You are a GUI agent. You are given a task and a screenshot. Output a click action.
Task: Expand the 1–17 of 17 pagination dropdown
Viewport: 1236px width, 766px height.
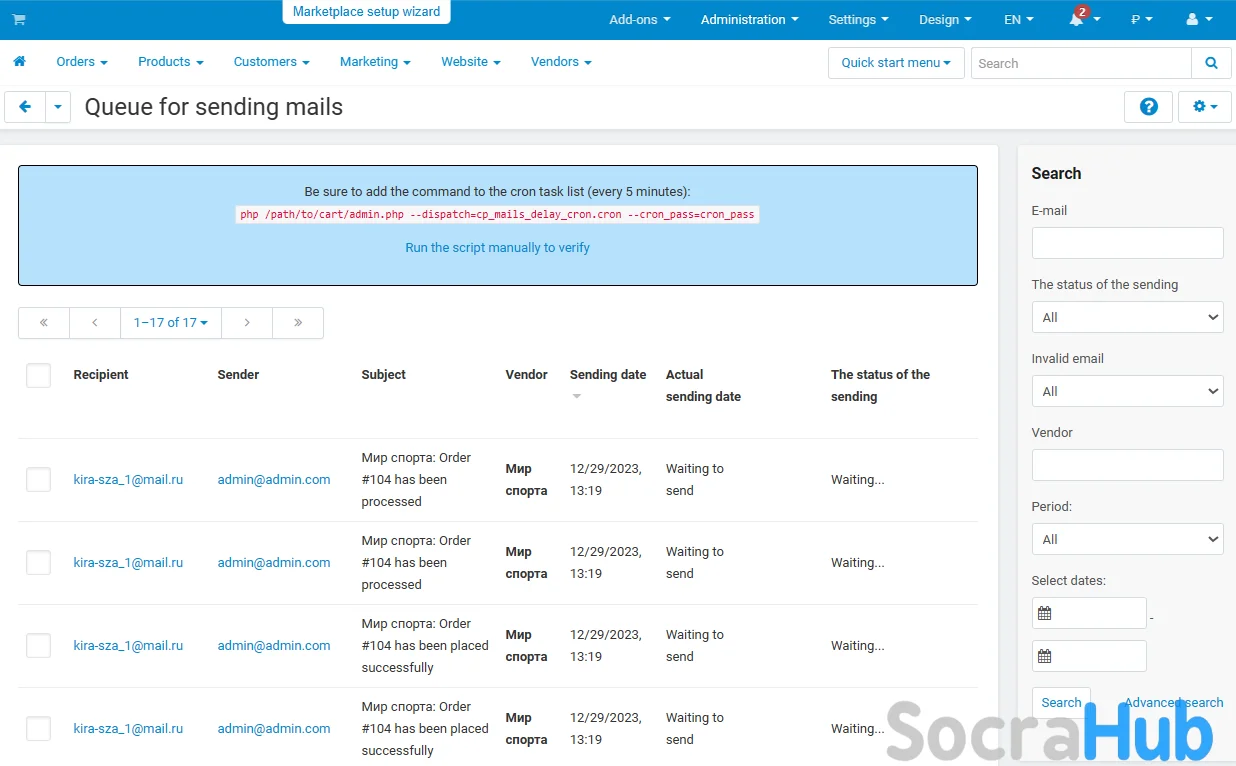click(x=170, y=323)
